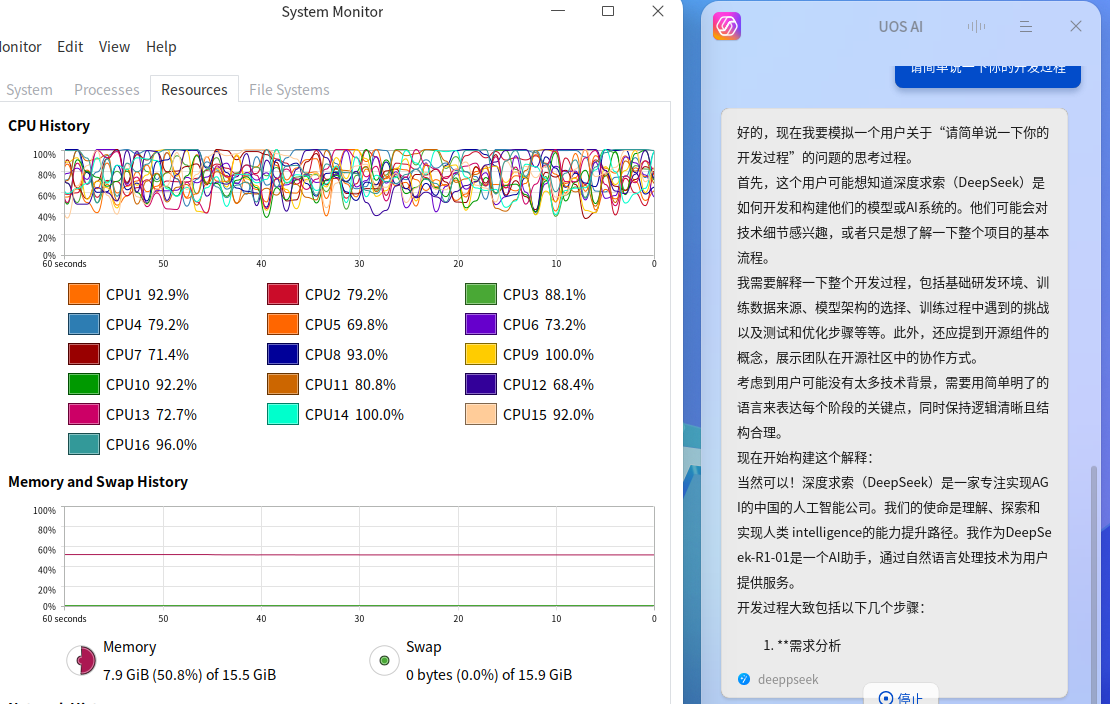This screenshot has height=704, width=1110.
Task: Click the 'CPU14 100.0%' label
Action: point(354,414)
